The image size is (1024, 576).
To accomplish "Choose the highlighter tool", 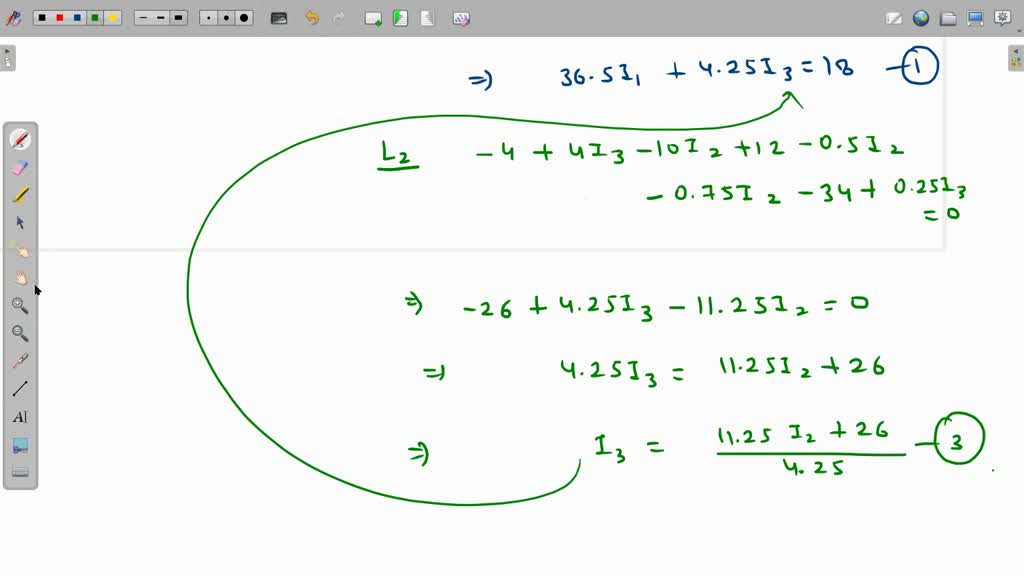I will click(x=20, y=194).
